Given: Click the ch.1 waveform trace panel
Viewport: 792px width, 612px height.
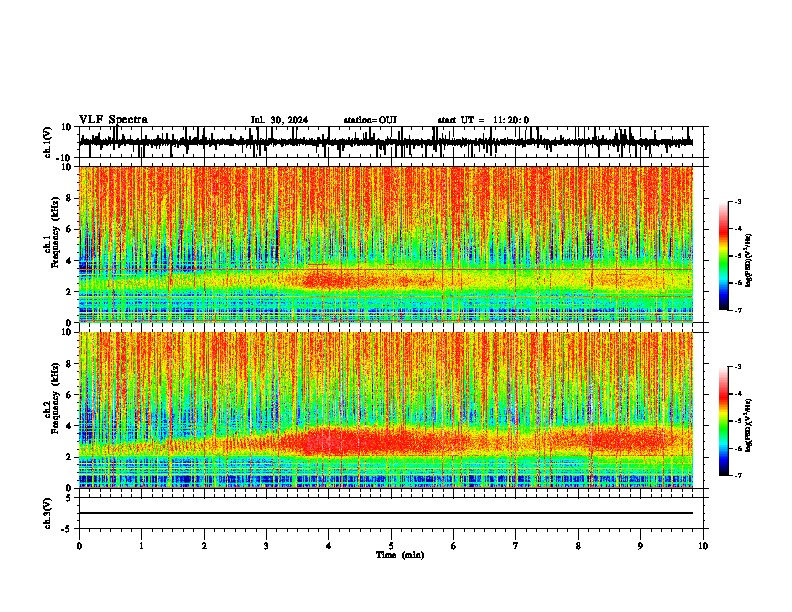Looking at the screenshot, I should pos(393,142).
